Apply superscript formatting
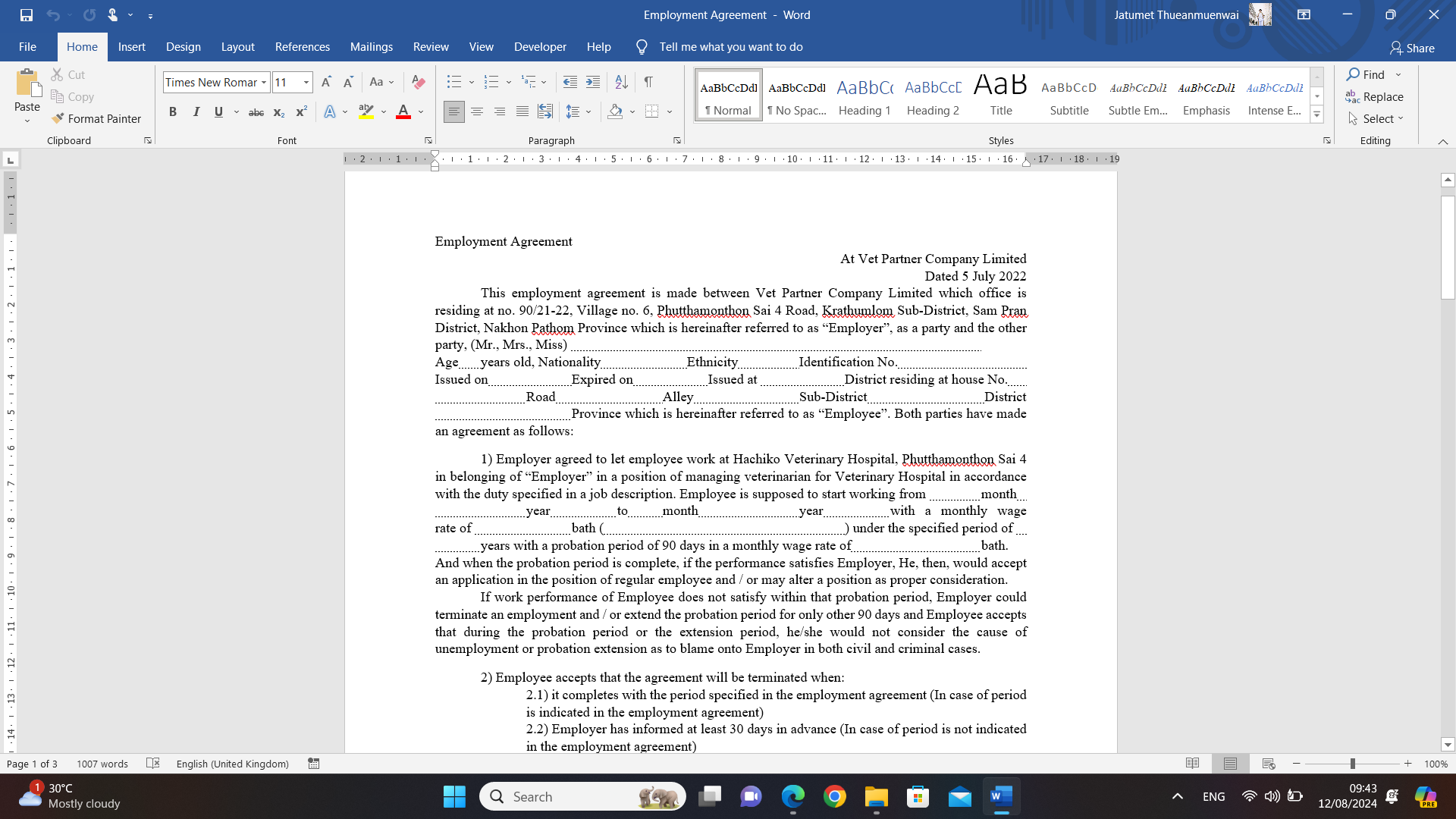This screenshot has width=1456, height=819. point(301,112)
